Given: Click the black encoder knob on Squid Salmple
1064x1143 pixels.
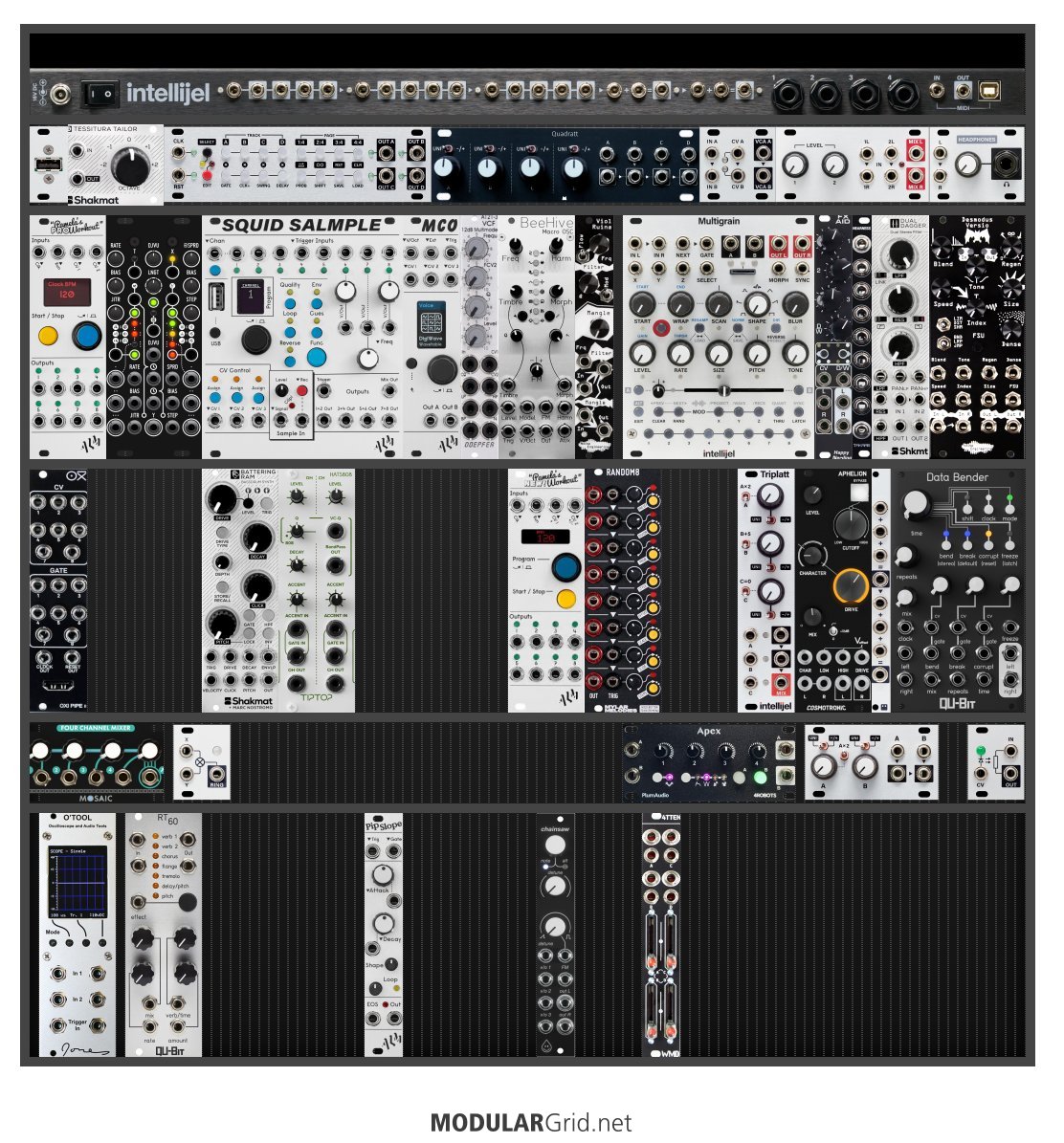Looking at the screenshot, I should [255, 339].
